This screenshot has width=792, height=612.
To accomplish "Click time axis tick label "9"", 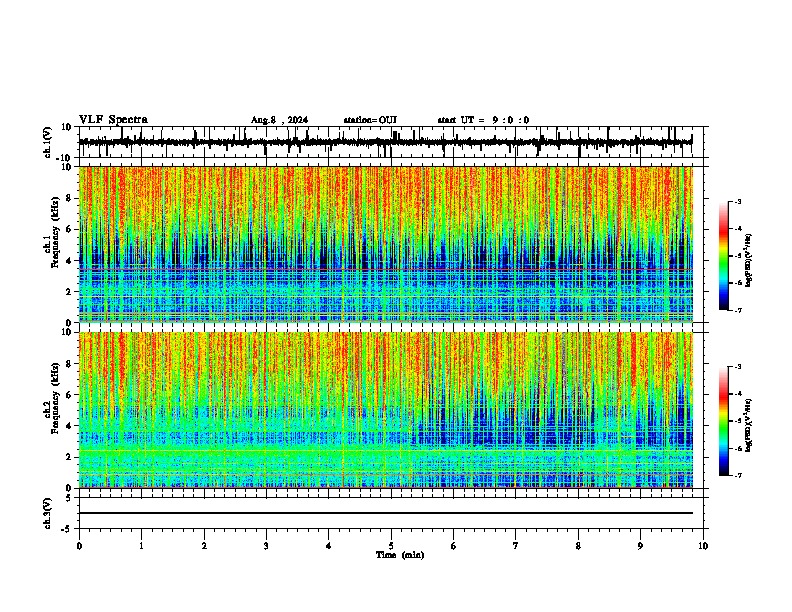I will 640,546.
